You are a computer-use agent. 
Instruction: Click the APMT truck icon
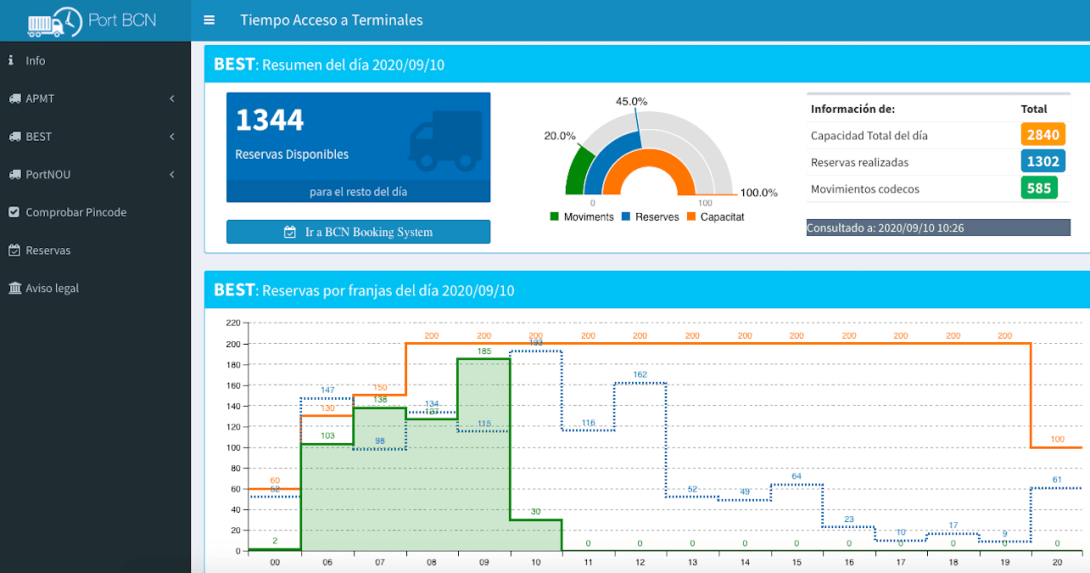tap(15, 99)
